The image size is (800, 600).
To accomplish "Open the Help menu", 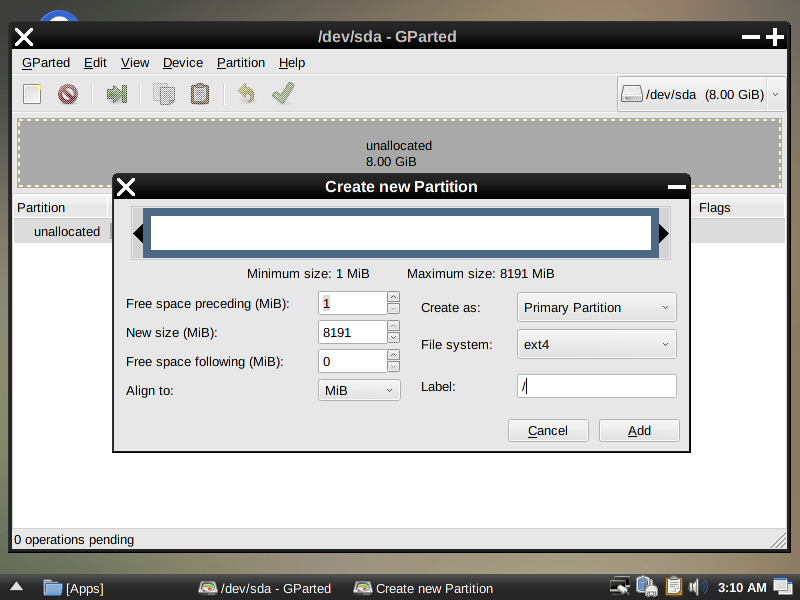I will click(292, 63).
